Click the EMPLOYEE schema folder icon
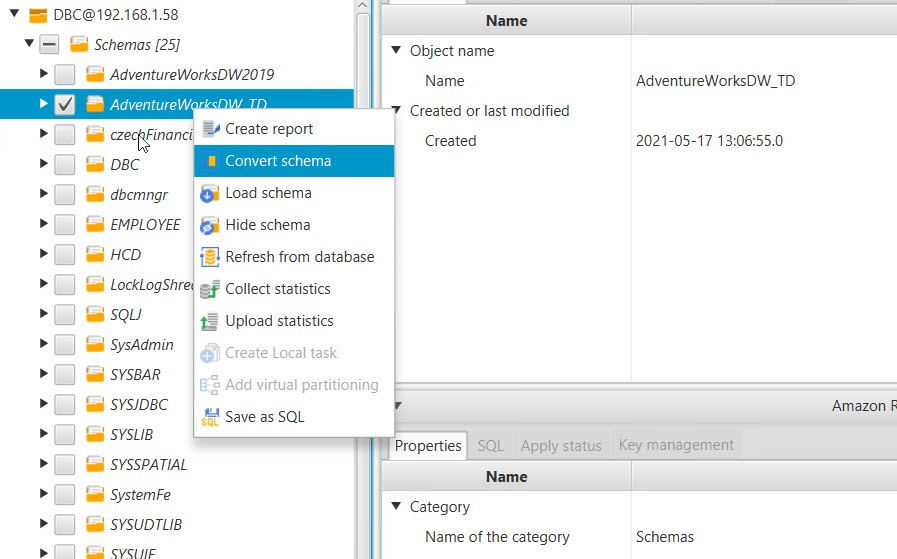This screenshot has height=559, width=897. [94, 224]
